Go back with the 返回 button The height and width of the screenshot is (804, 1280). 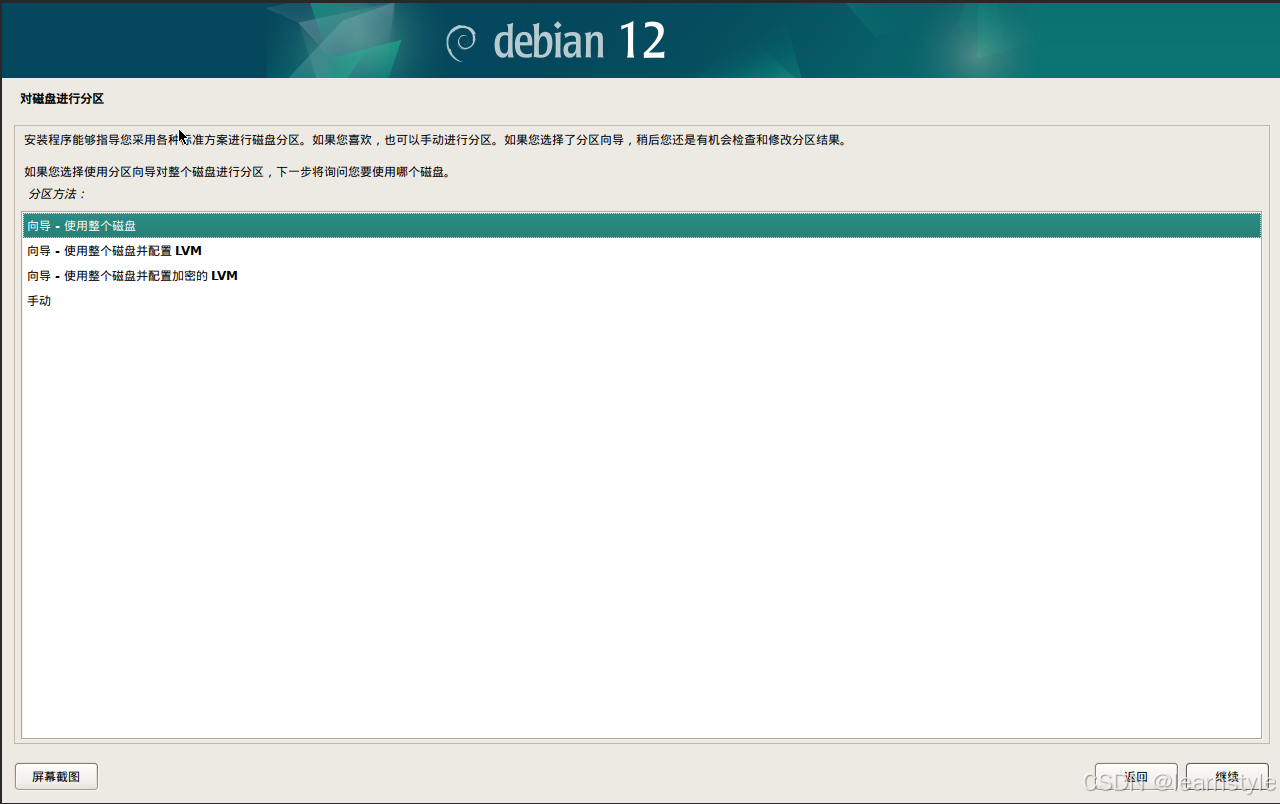(x=1136, y=777)
